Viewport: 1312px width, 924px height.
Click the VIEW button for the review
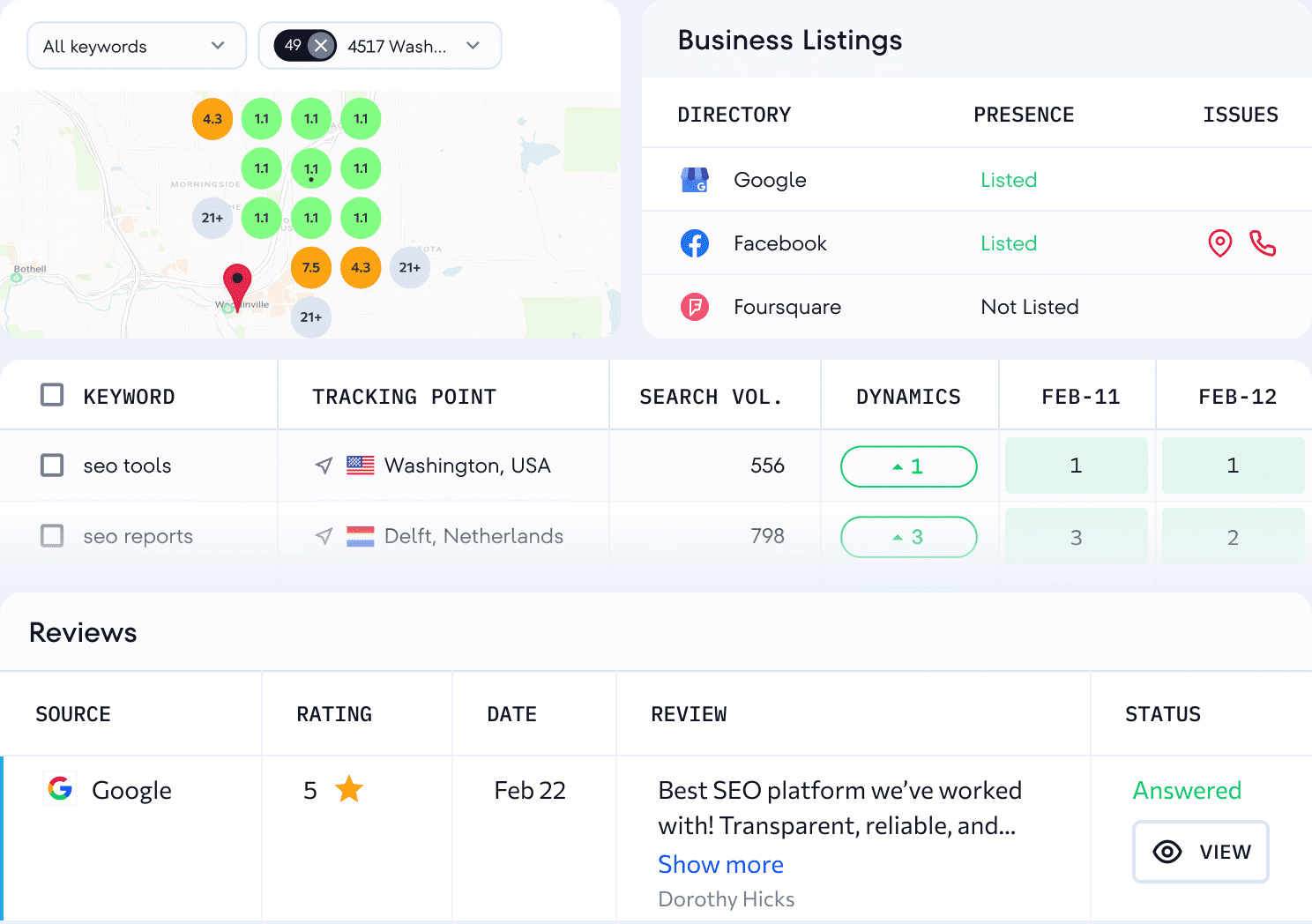(1201, 852)
